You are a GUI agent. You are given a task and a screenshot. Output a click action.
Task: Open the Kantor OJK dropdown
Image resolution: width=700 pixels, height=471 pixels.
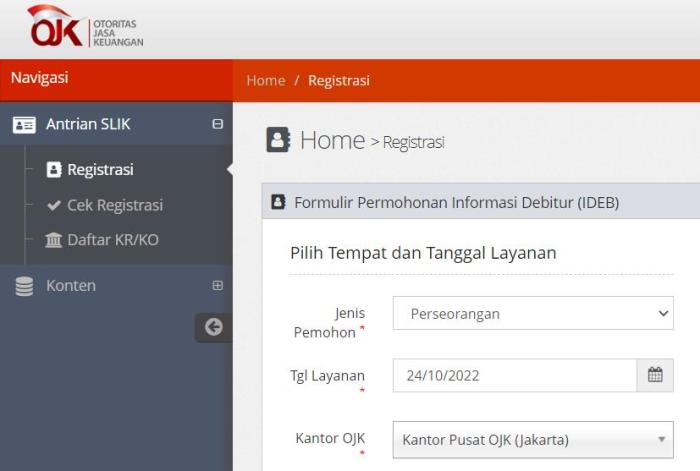pos(533,440)
